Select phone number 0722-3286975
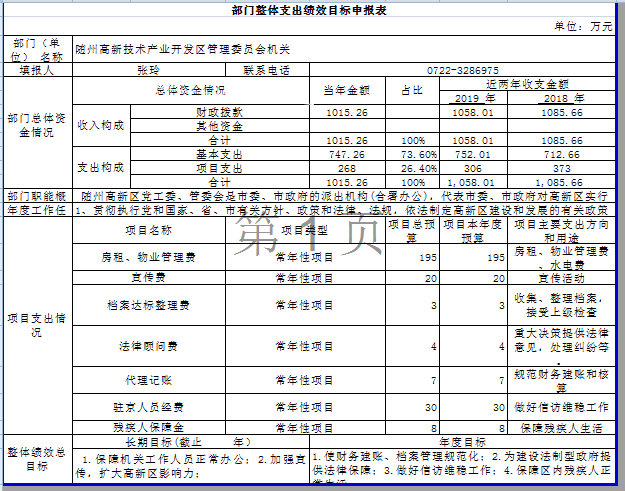This screenshot has height=491, width=625. [x=462, y=70]
